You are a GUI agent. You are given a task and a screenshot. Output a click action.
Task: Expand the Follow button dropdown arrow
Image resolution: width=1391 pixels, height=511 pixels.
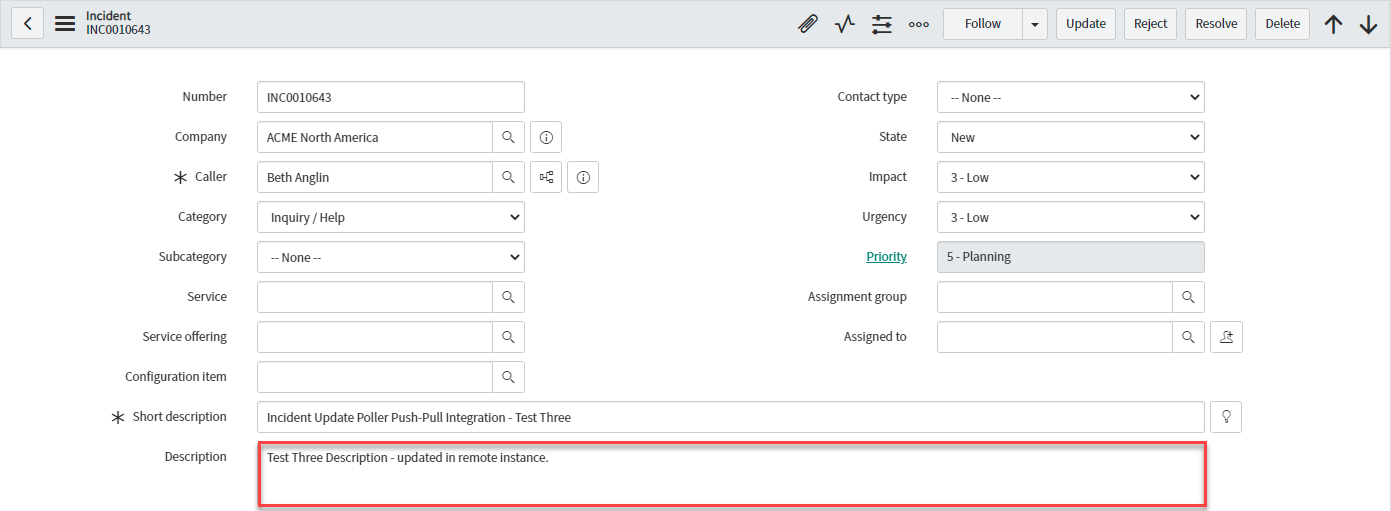[1034, 24]
